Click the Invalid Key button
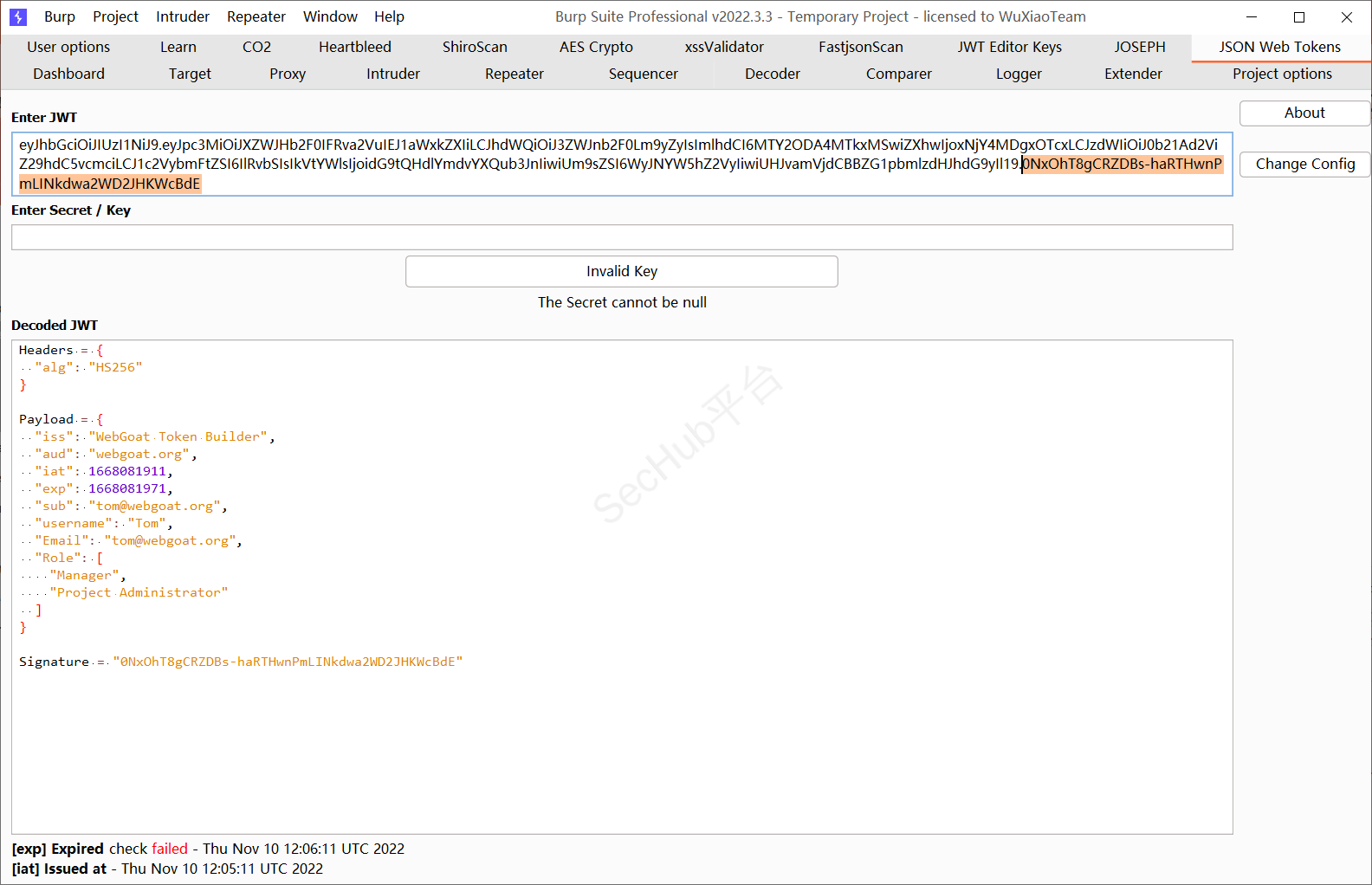 pos(621,271)
